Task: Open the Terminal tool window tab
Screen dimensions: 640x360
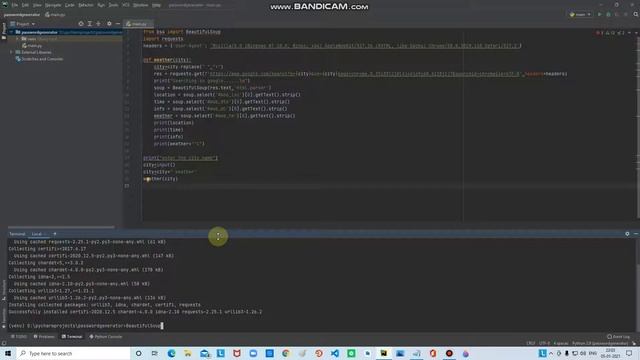Action: point(72,337)
